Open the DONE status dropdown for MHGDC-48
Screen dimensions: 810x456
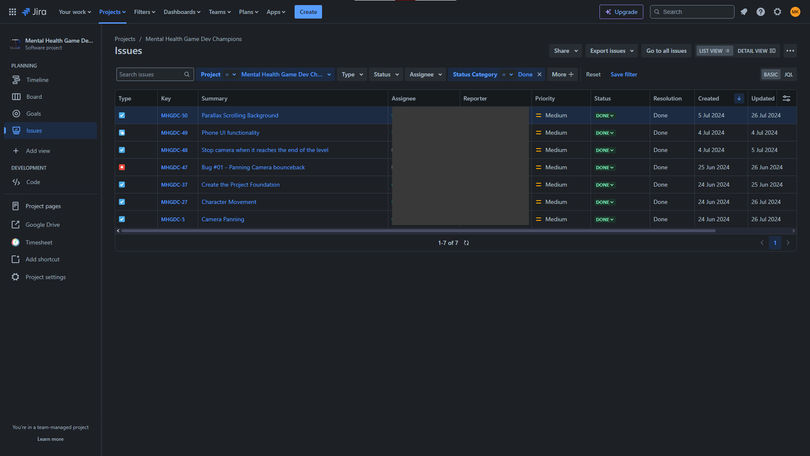pyautogui.click(x=604, y=150)
